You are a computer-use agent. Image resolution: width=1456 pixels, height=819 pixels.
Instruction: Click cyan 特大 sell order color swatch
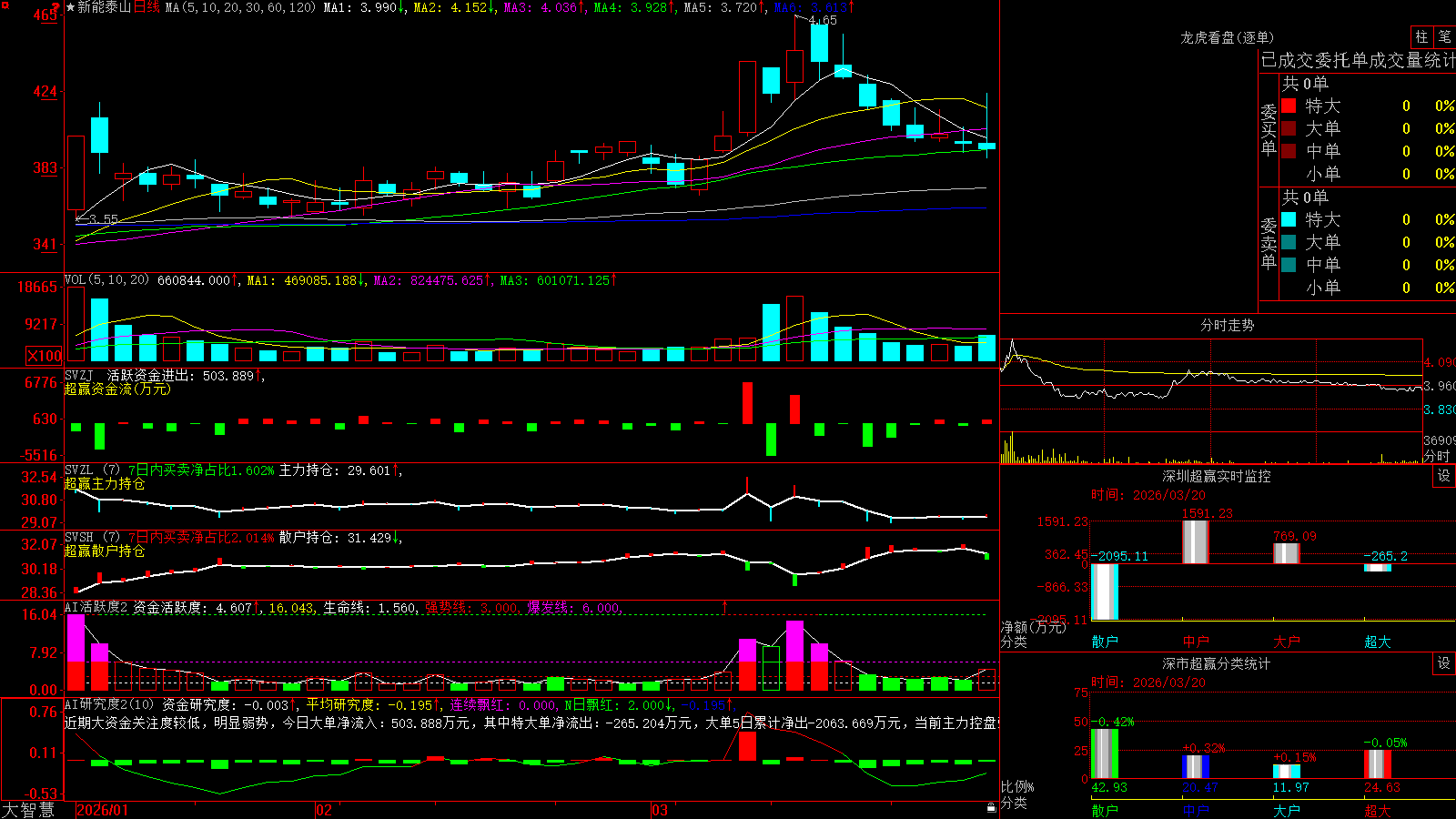[1289, 219]
